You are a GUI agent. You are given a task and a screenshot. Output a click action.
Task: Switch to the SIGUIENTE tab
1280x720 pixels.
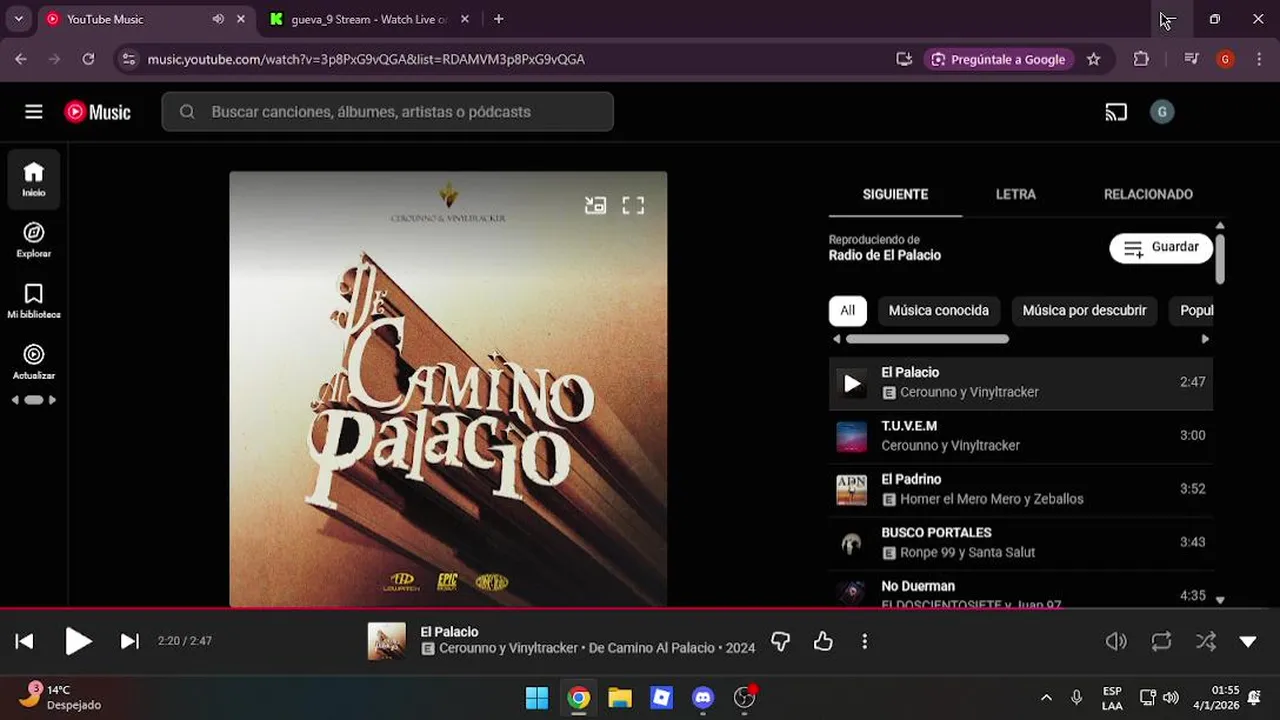click(895, 194)
